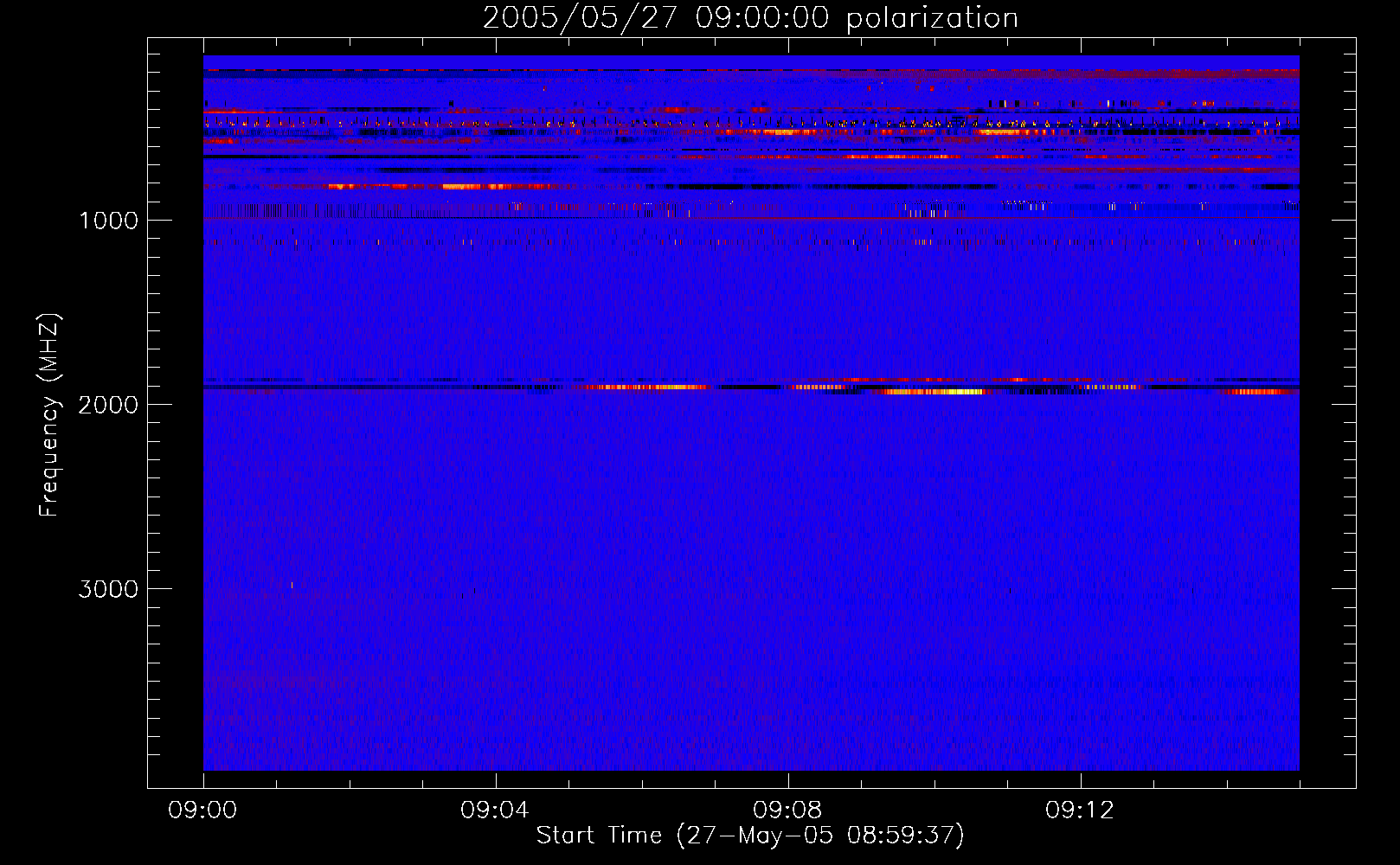1400x865 pixels.
Task: Click the 09:08 time tick label
Action: [787, 811]
